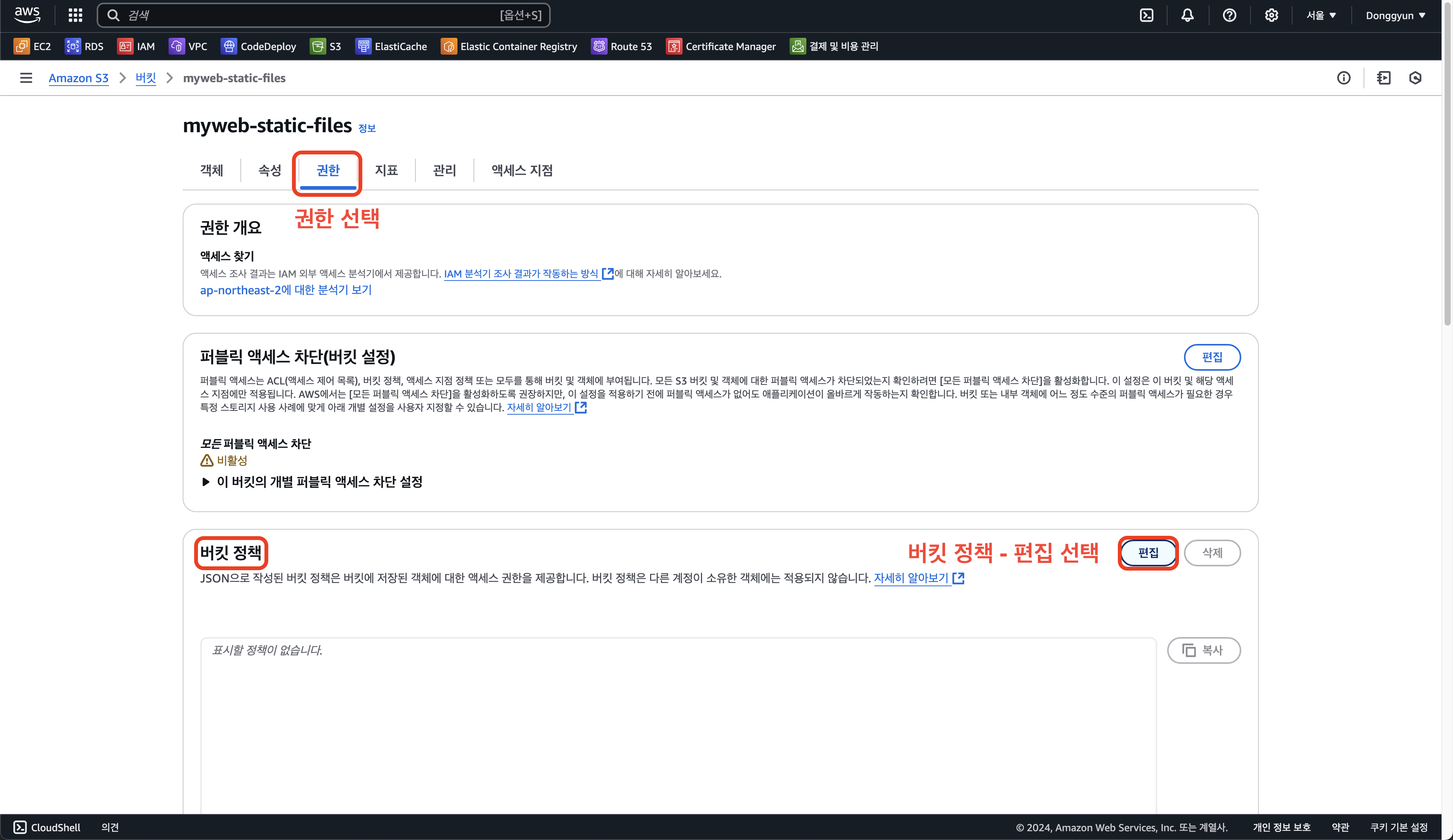Screen dimensions: 1453x840
Task: Click the AWS logo home icon
Action: point(27,15)
